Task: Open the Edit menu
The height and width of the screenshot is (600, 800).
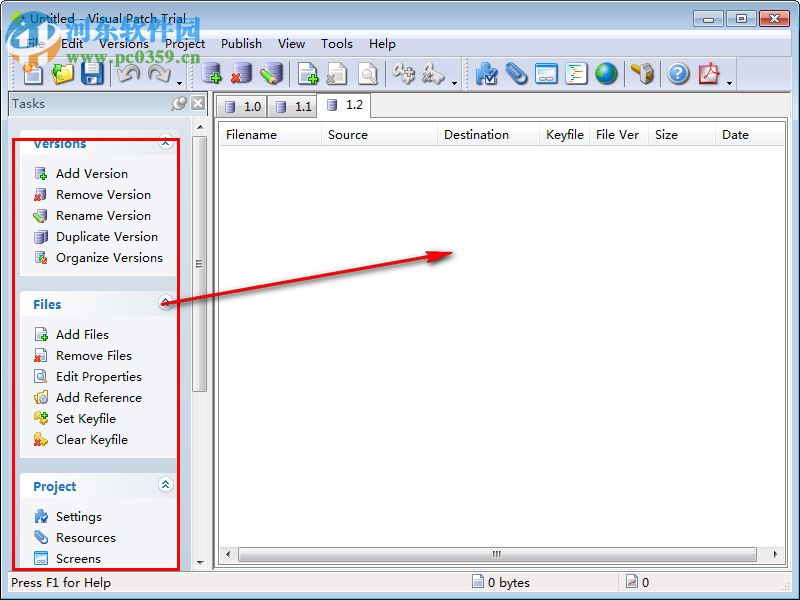Action: (72, 44)
